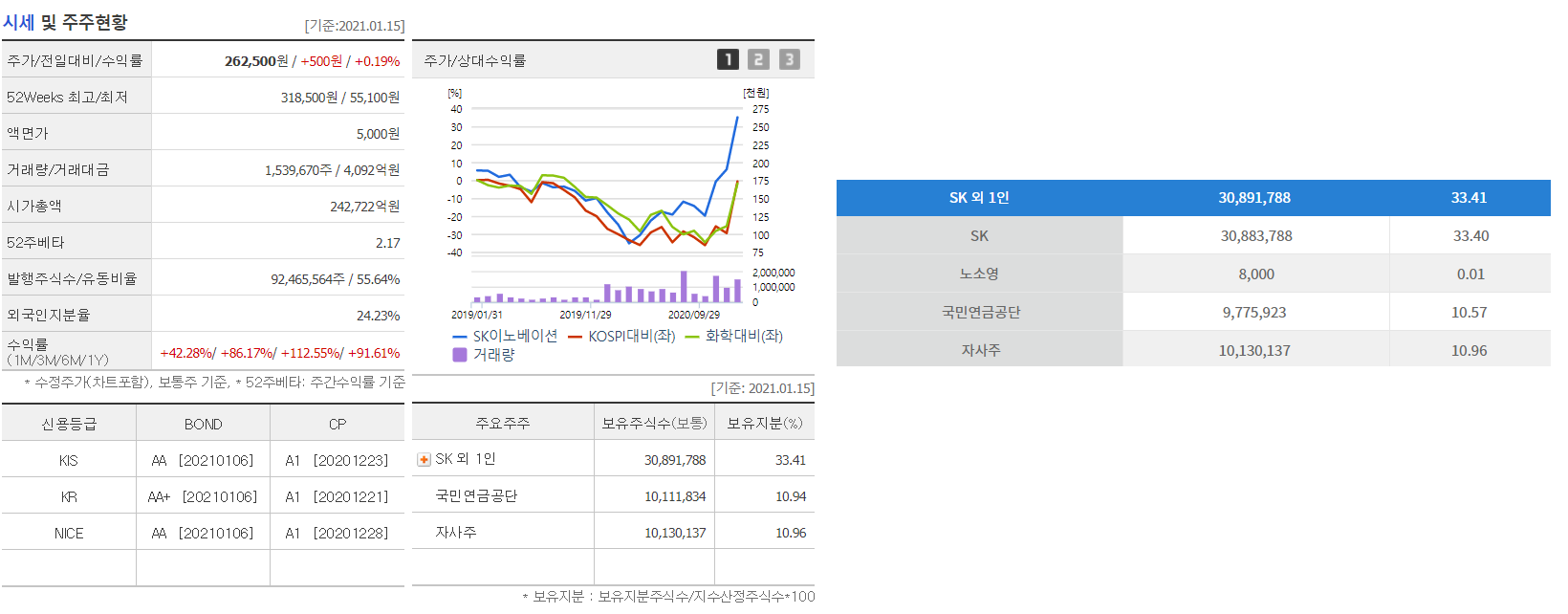Click the 보유주식수(보통) column header

coord(655,423)
